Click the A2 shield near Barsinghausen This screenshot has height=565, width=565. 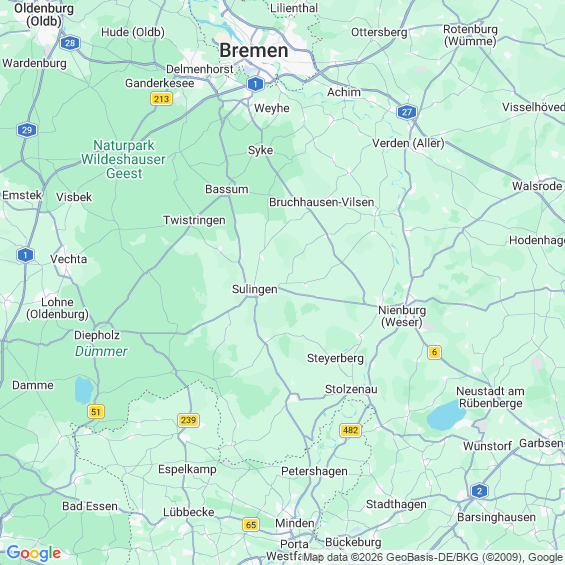[479, 491]
